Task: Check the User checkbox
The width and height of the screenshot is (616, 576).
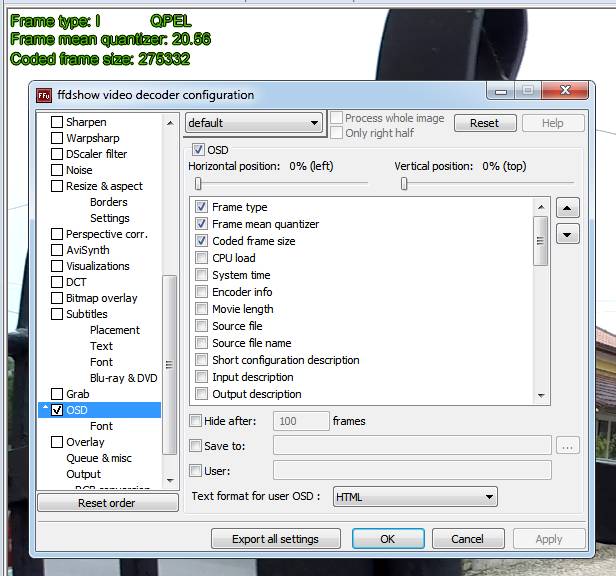Action: point(195,470)
